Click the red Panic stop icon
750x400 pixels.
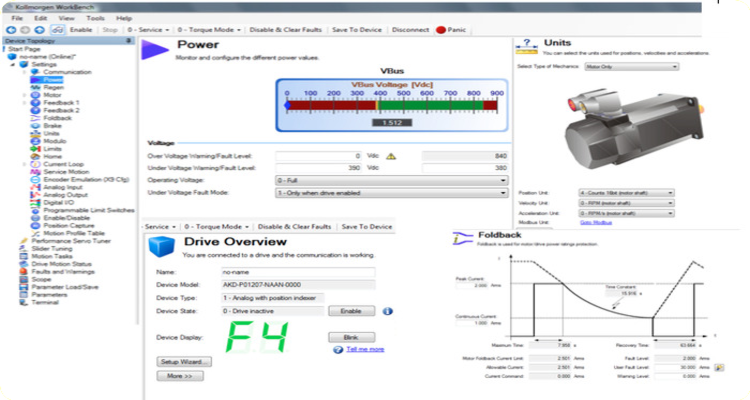(x=441, y=30)
